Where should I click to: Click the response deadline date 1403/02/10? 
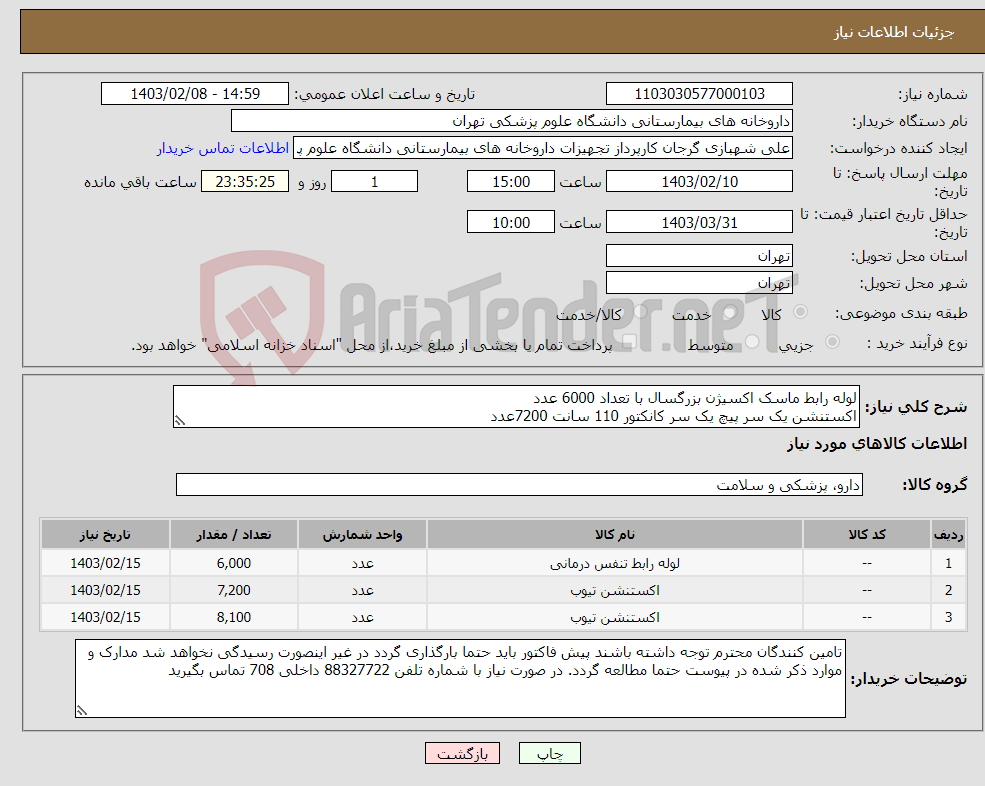(x=699, y=182)
